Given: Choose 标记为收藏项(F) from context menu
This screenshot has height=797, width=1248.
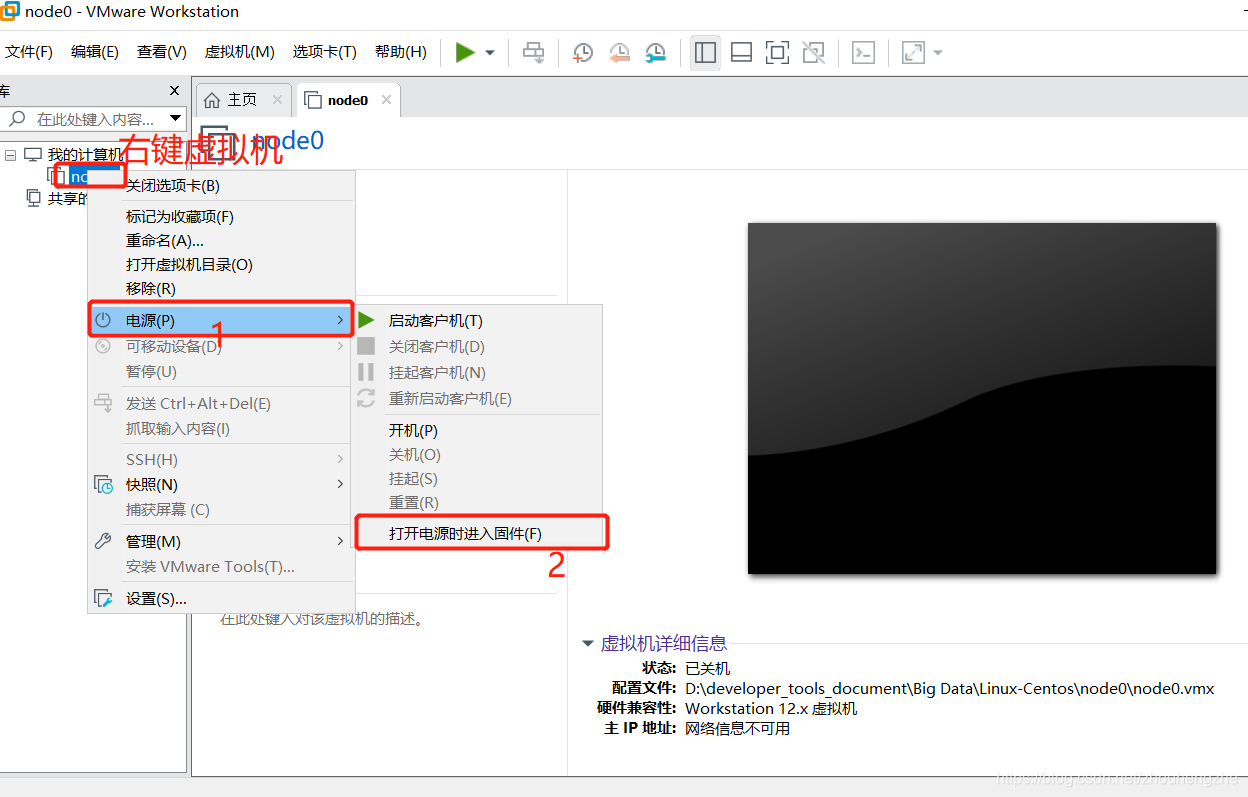Looking at the screenshot, I should tap(221, 216).
